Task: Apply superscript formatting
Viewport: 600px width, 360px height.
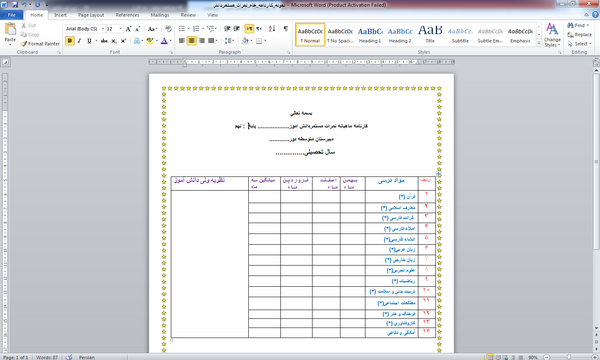Action: pos(123,41)
